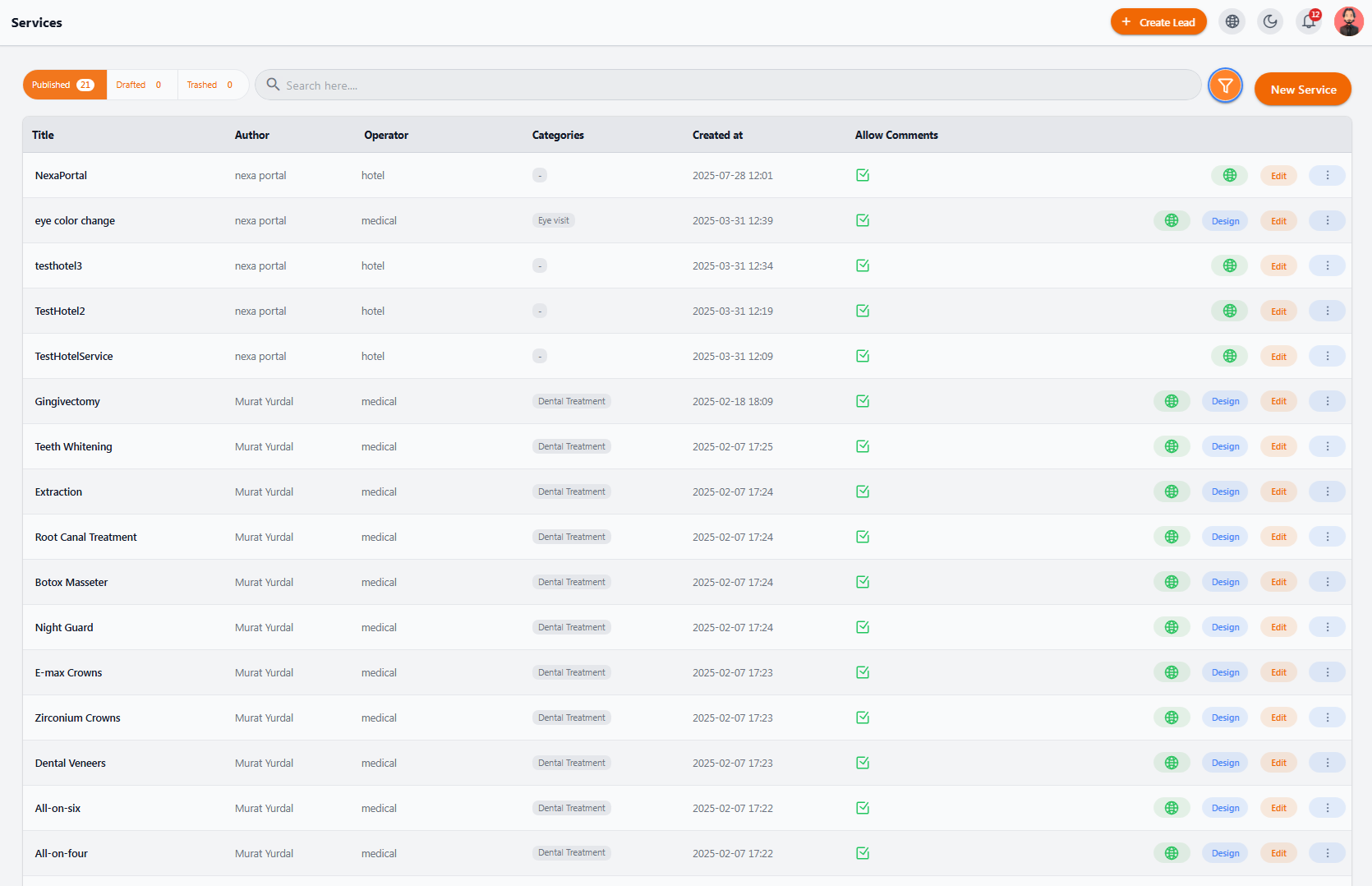The height and width of the screenshot is (886, 1372).
Task: Toggle Allow Comments checkbox for eye color change
Action: point(863,220)
